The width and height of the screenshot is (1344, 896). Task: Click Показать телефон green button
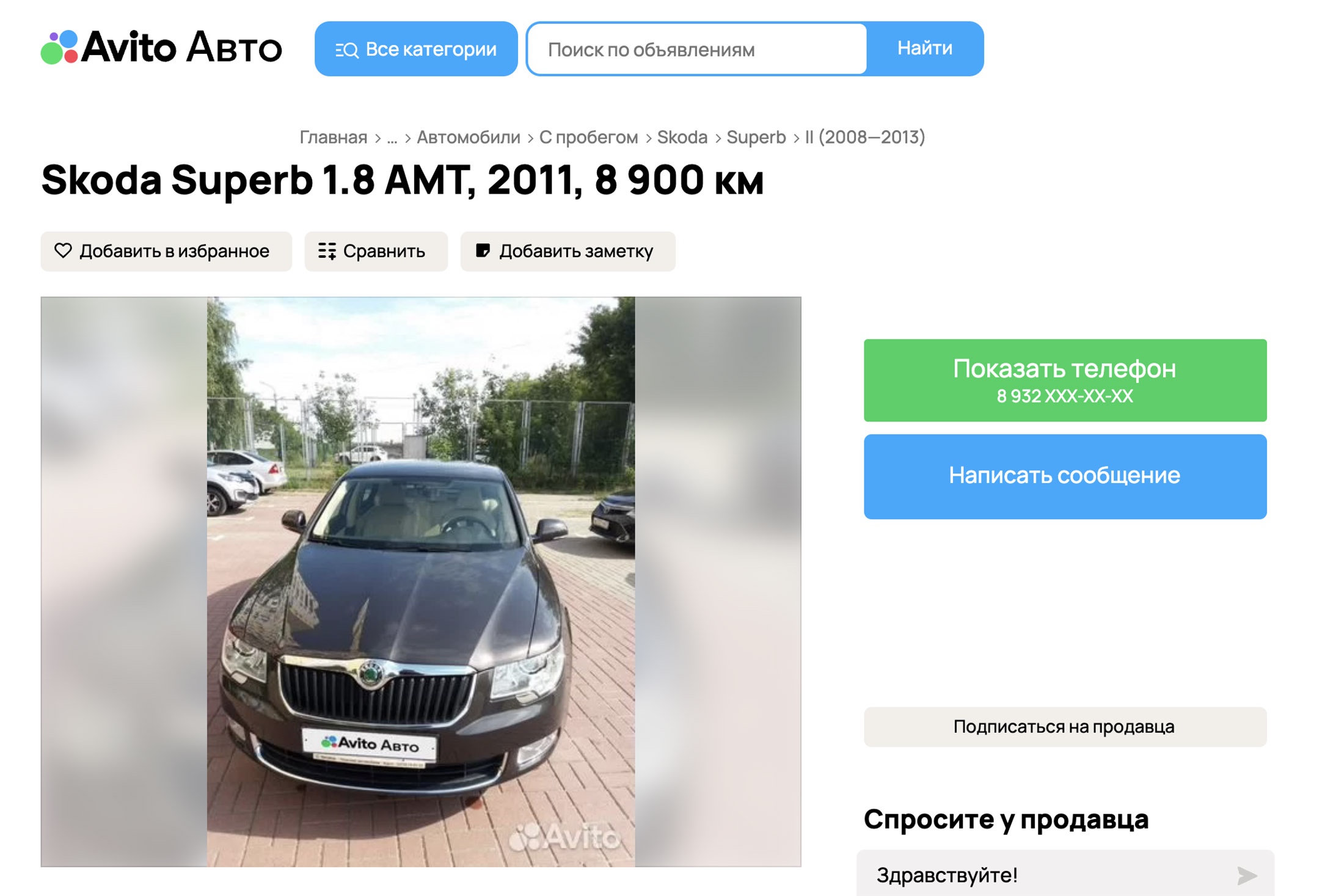click(x=1065, y=380)
